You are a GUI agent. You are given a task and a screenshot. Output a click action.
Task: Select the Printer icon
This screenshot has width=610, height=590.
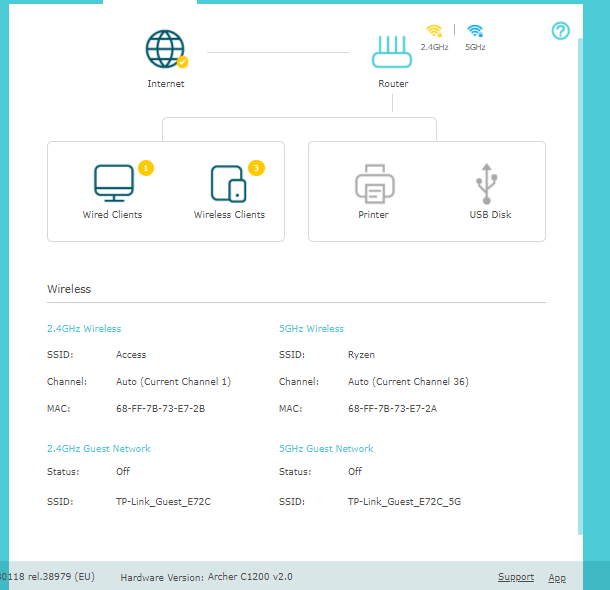click(375, 184)
